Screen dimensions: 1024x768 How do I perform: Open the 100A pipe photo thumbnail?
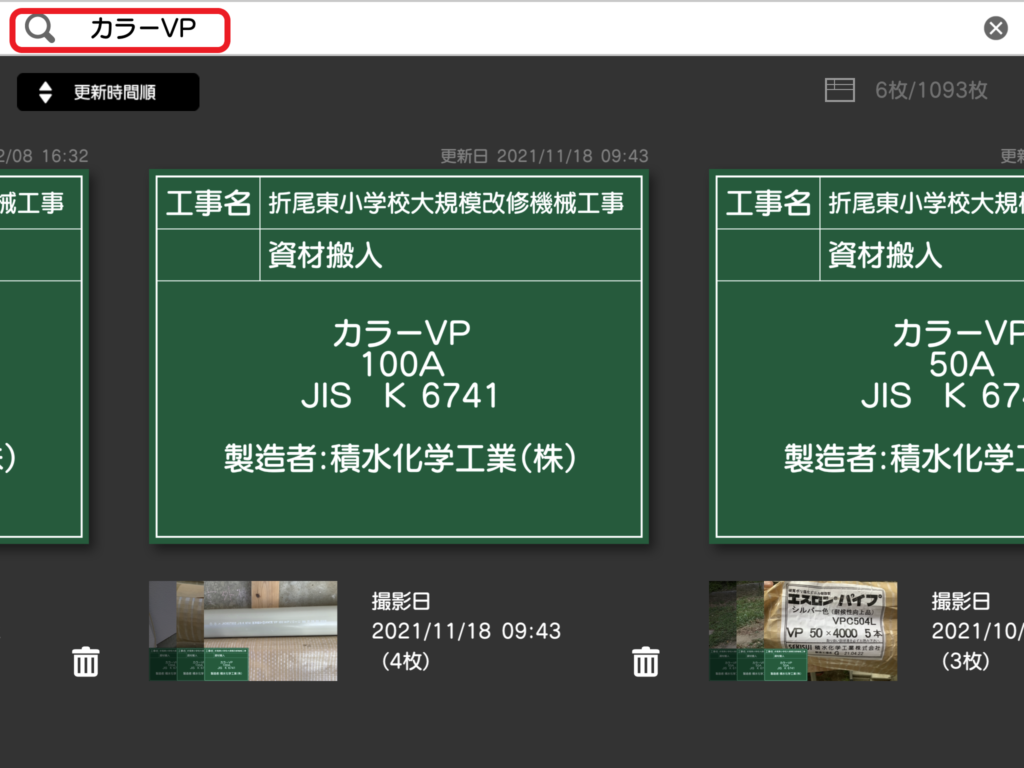[x=243, y=631]
